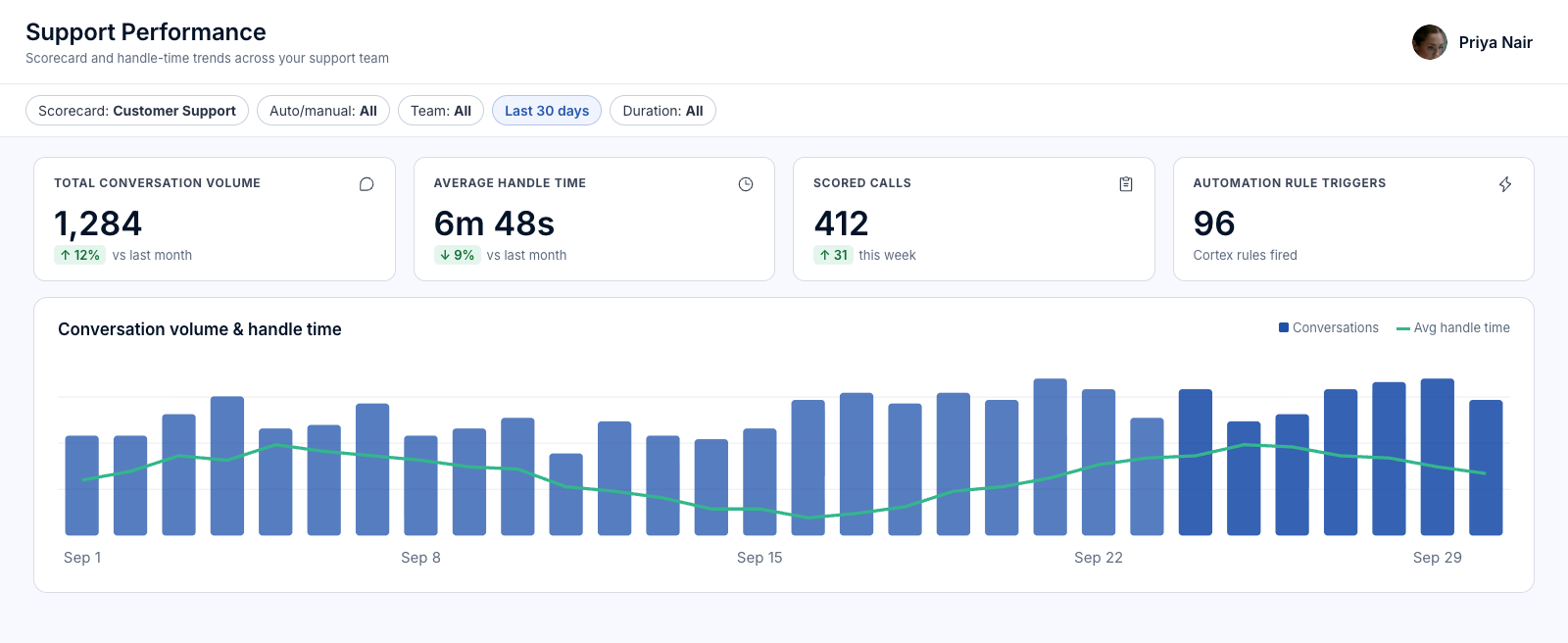Viewport: 1568px width, 643px height.
Task: Click the Scored Calls card label
Action: coord(862,183)
